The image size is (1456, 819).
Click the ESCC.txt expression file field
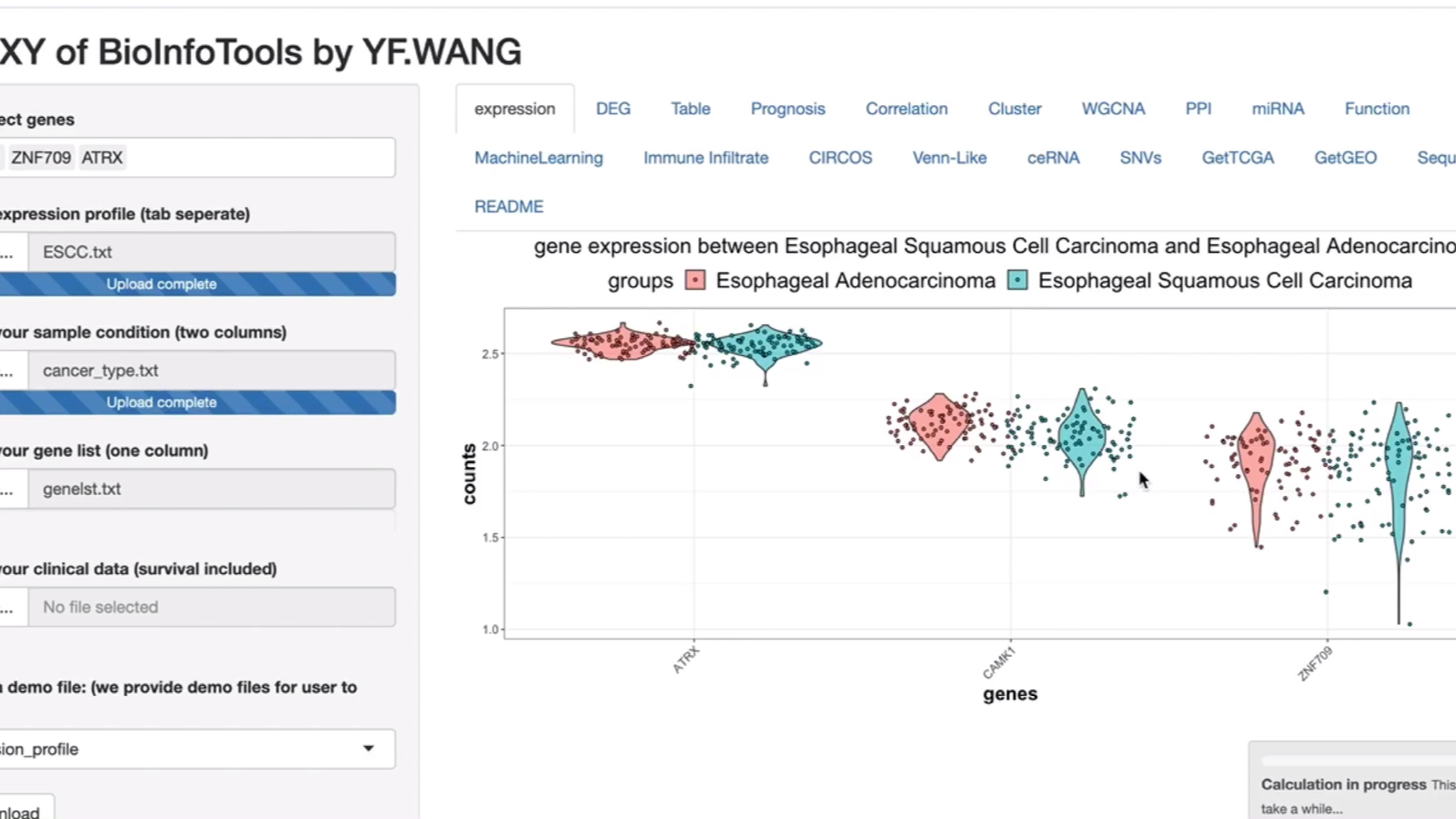211,252
